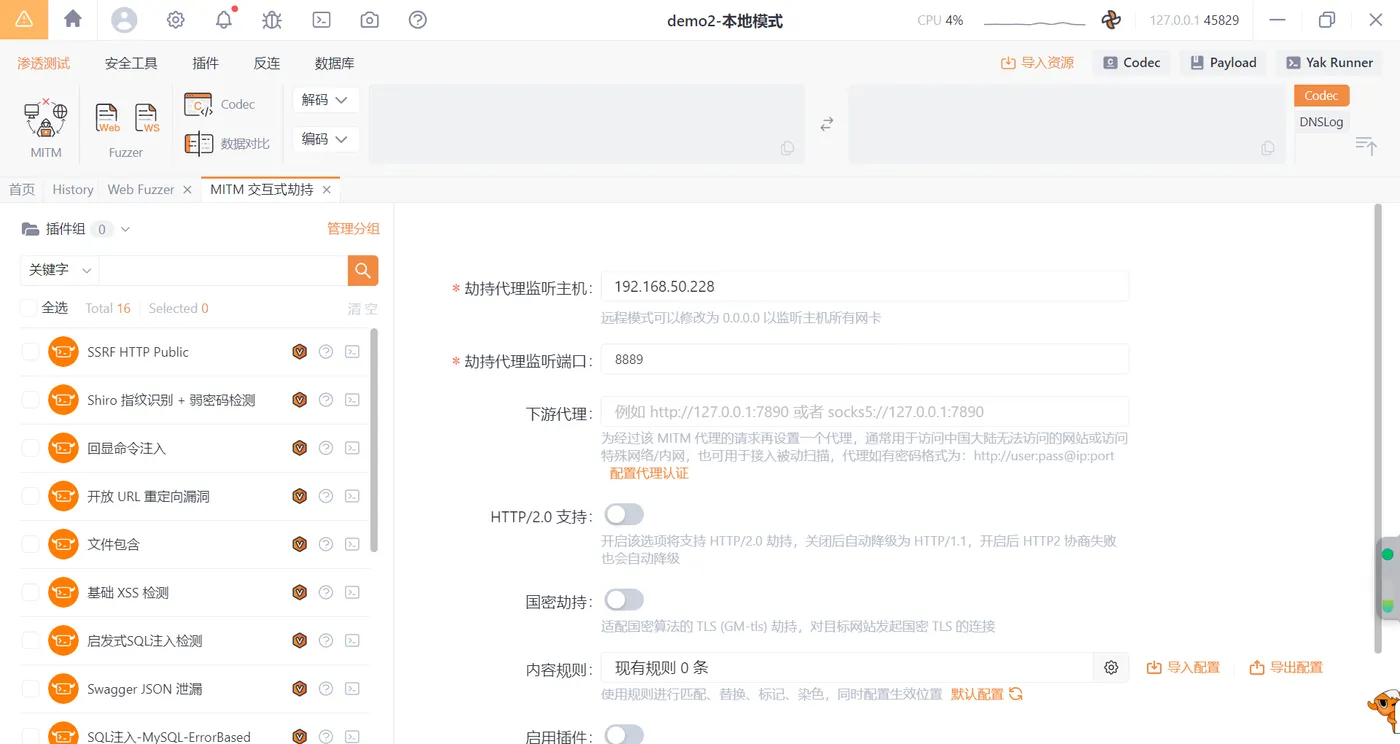Open the 插件 menu

[x=205, y=63]
